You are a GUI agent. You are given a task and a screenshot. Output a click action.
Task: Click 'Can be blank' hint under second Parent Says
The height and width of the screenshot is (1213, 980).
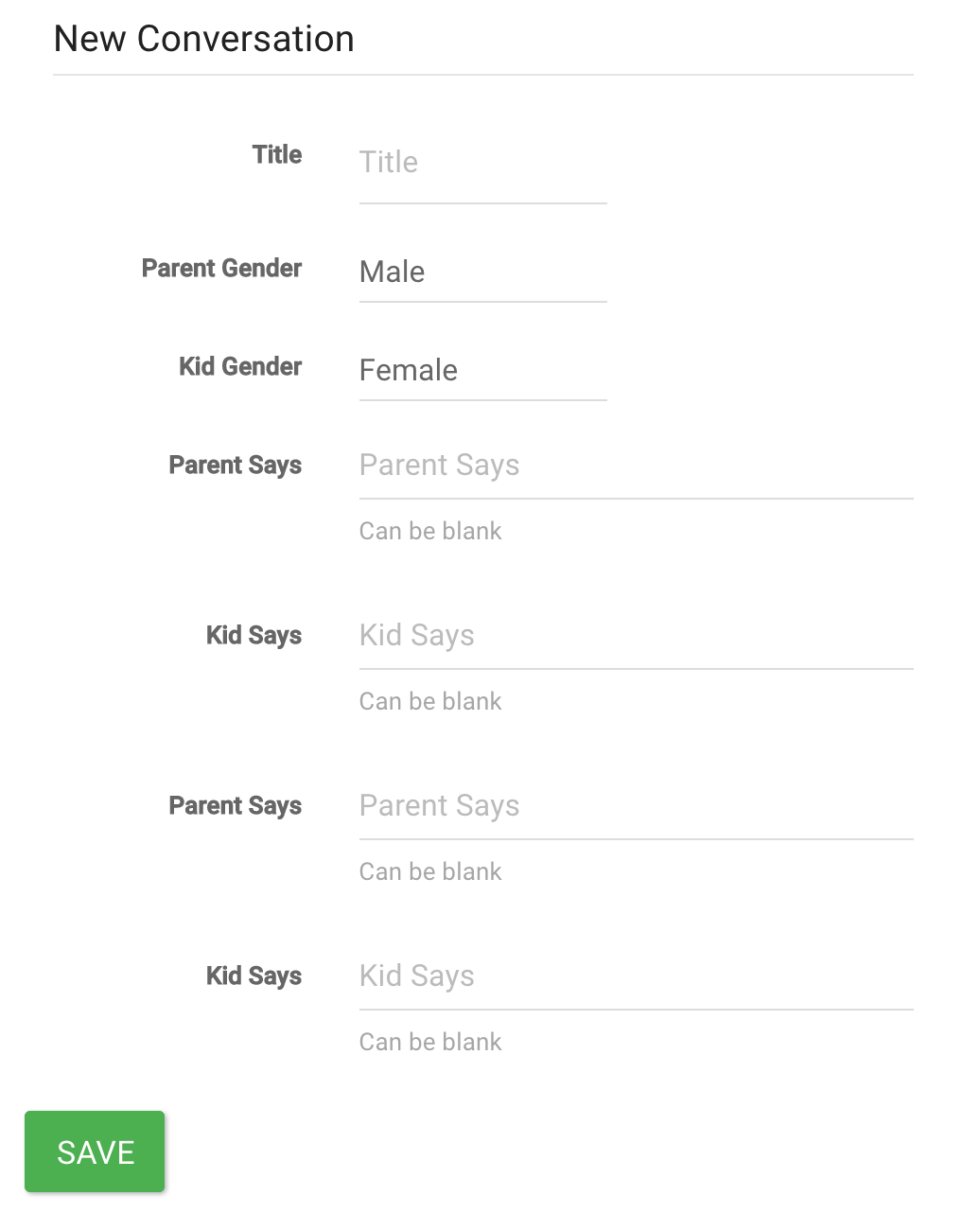click(x=430, y=871)
